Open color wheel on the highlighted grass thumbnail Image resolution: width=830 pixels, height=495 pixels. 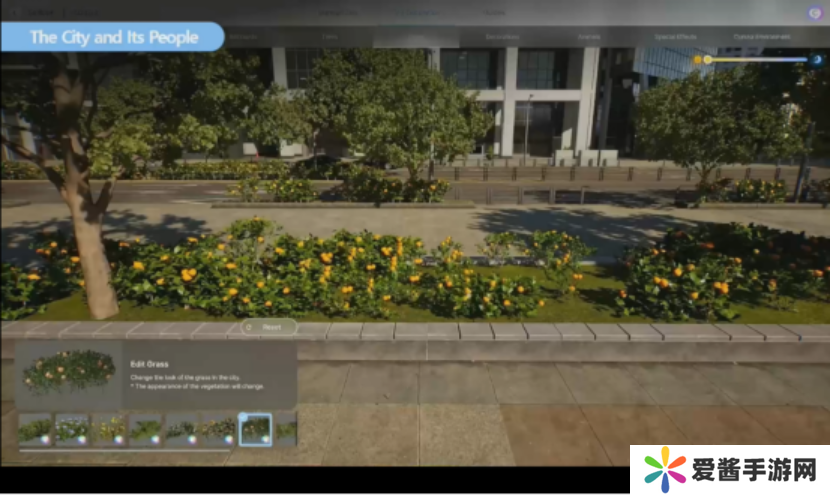click(x=265, y=439)
